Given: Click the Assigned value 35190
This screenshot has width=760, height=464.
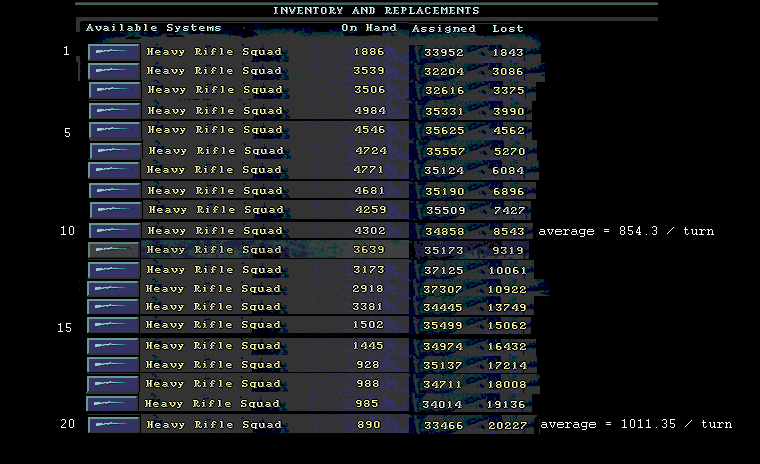Looking at the screenshot, I should [444, 192].
